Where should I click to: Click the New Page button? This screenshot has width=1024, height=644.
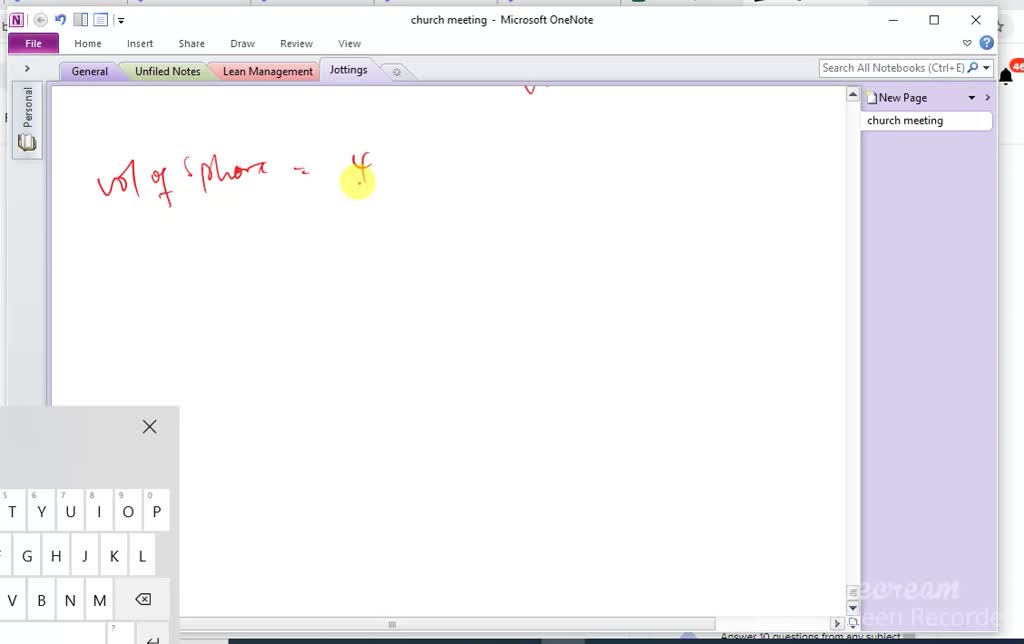pyautogui.click(x=902, y=98)
